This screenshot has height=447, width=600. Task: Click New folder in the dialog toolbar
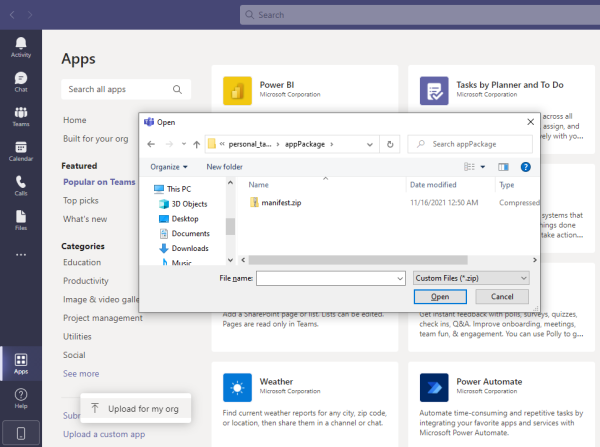[x=224, y=167]
